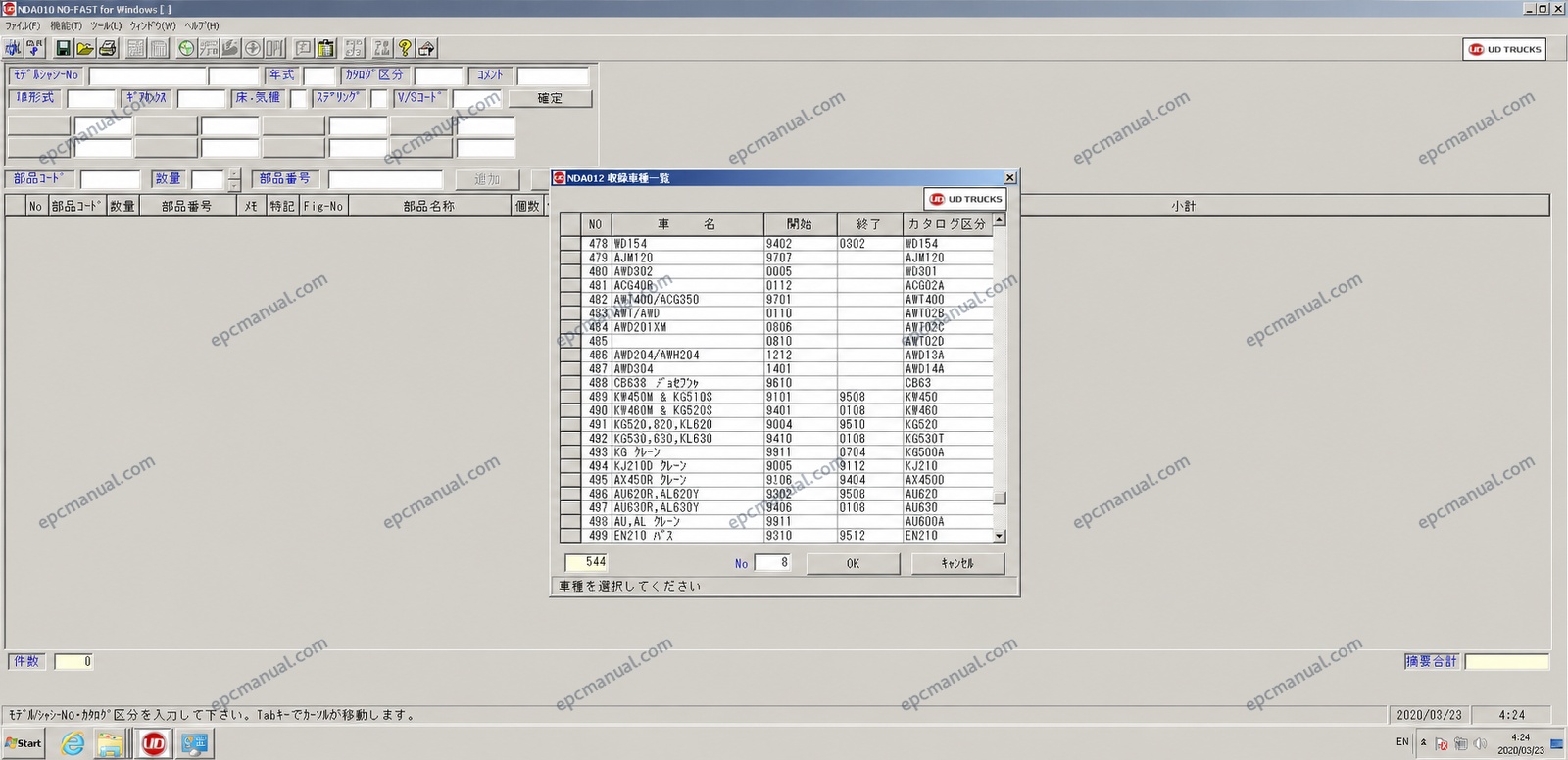Click the greyed 追加 add button
The image size is (1568, 760).
[486, 179]
